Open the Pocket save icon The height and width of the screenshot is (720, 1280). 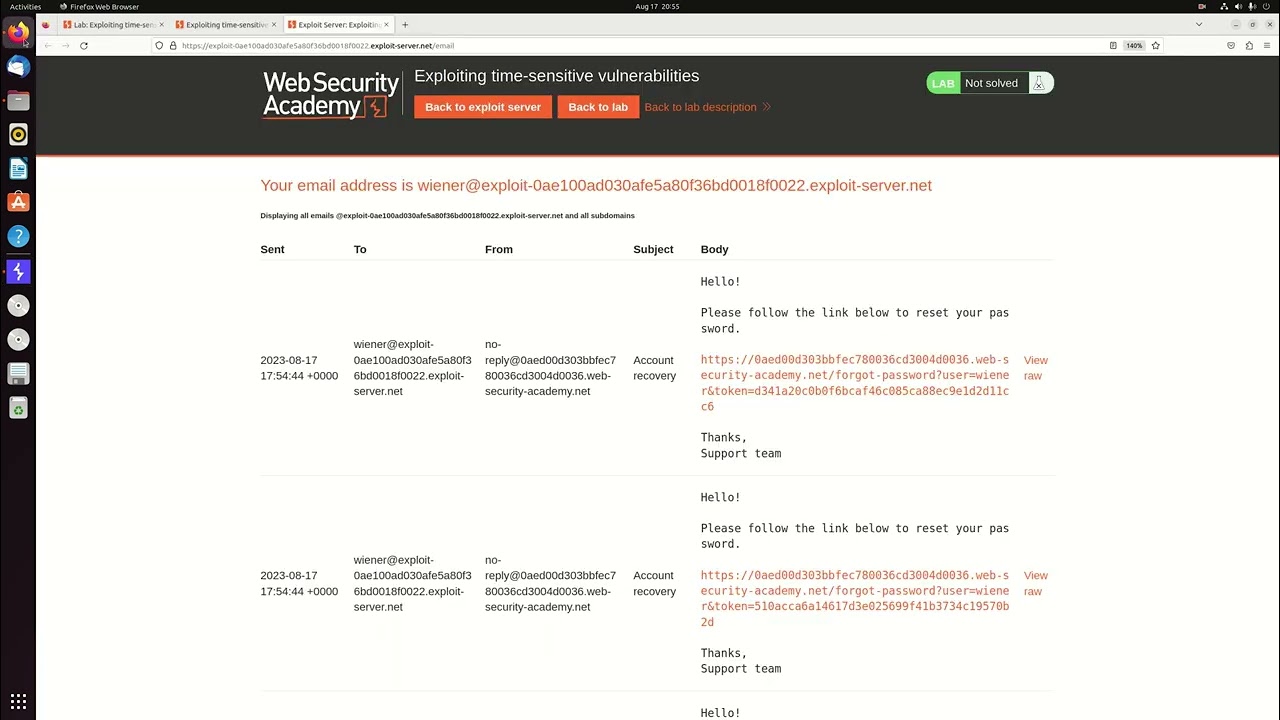coord(1231,45)
